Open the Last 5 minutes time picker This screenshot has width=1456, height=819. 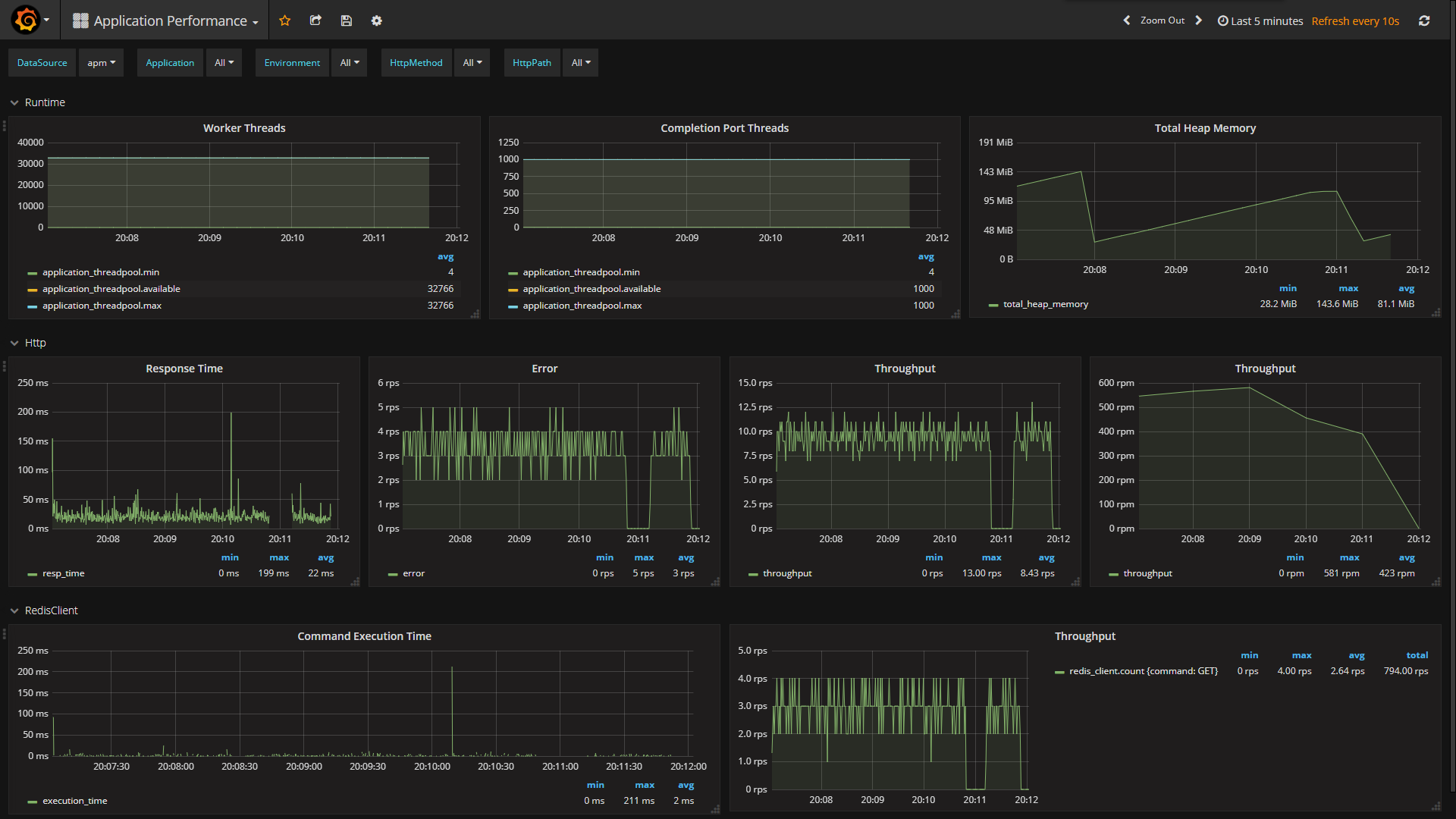click(x=1260, y=21)
